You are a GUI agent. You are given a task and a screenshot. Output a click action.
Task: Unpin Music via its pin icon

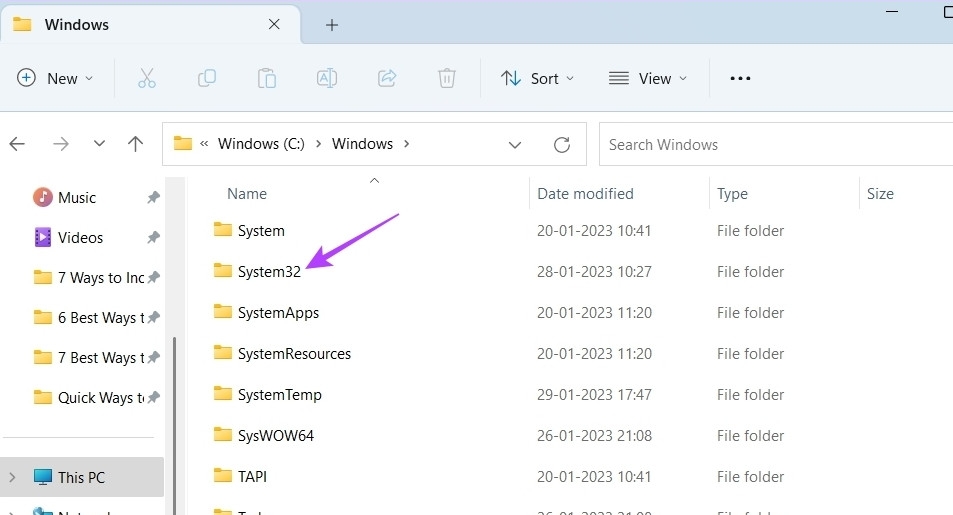tap(153, 197)
